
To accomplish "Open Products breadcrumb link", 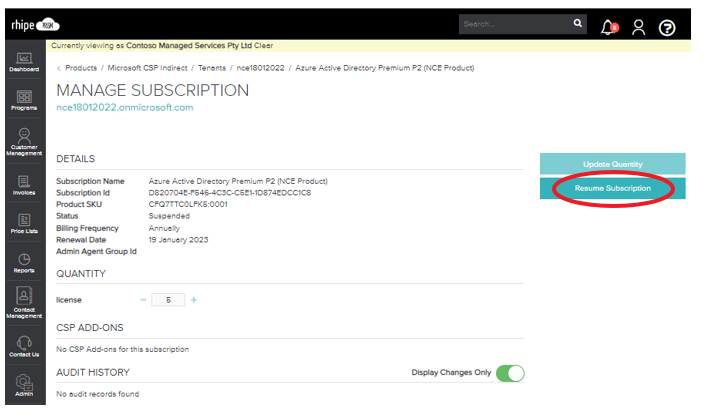I will (81, 68).
